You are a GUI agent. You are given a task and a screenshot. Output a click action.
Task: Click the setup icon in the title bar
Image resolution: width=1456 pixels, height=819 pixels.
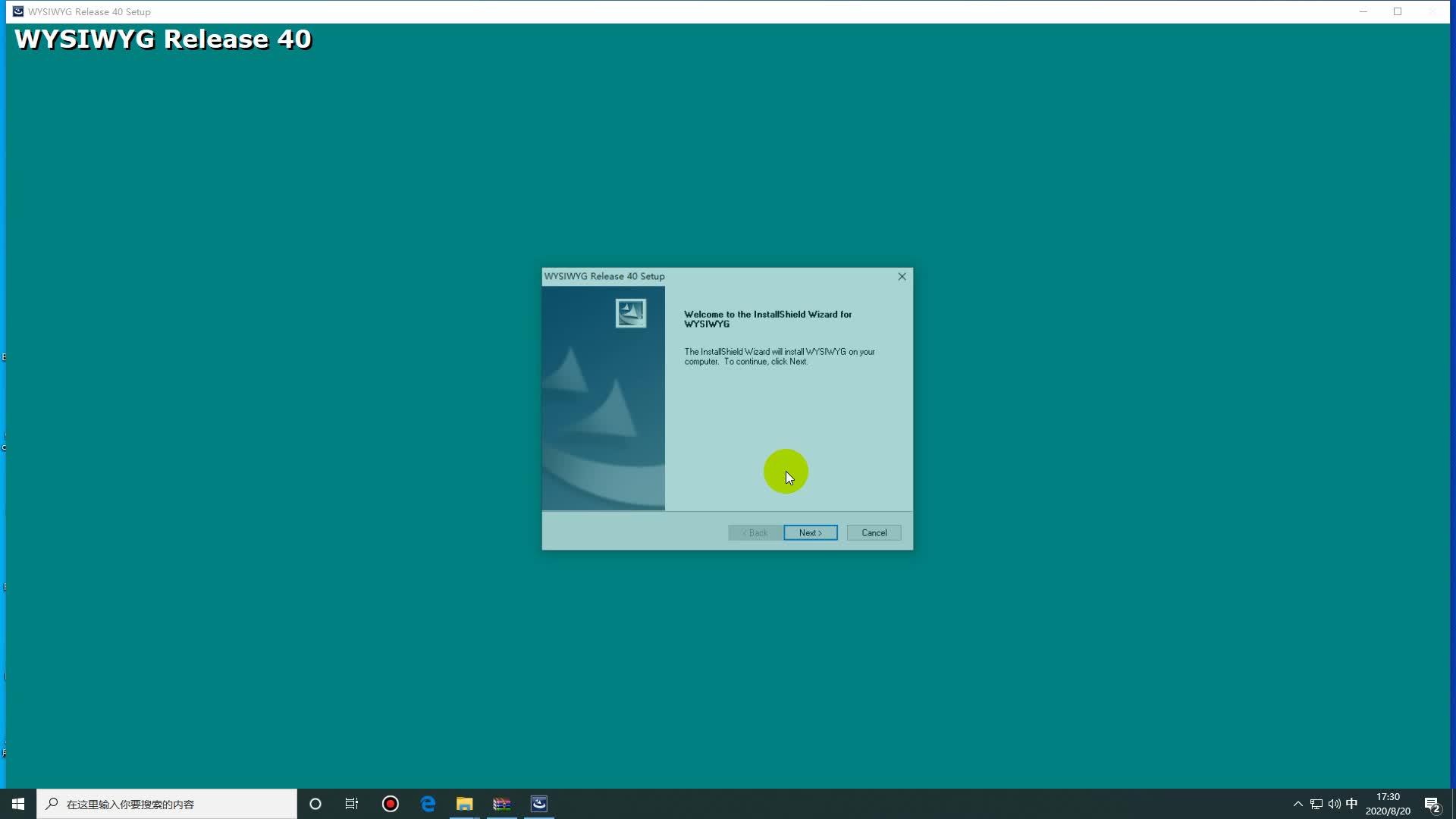pos(17,11)
